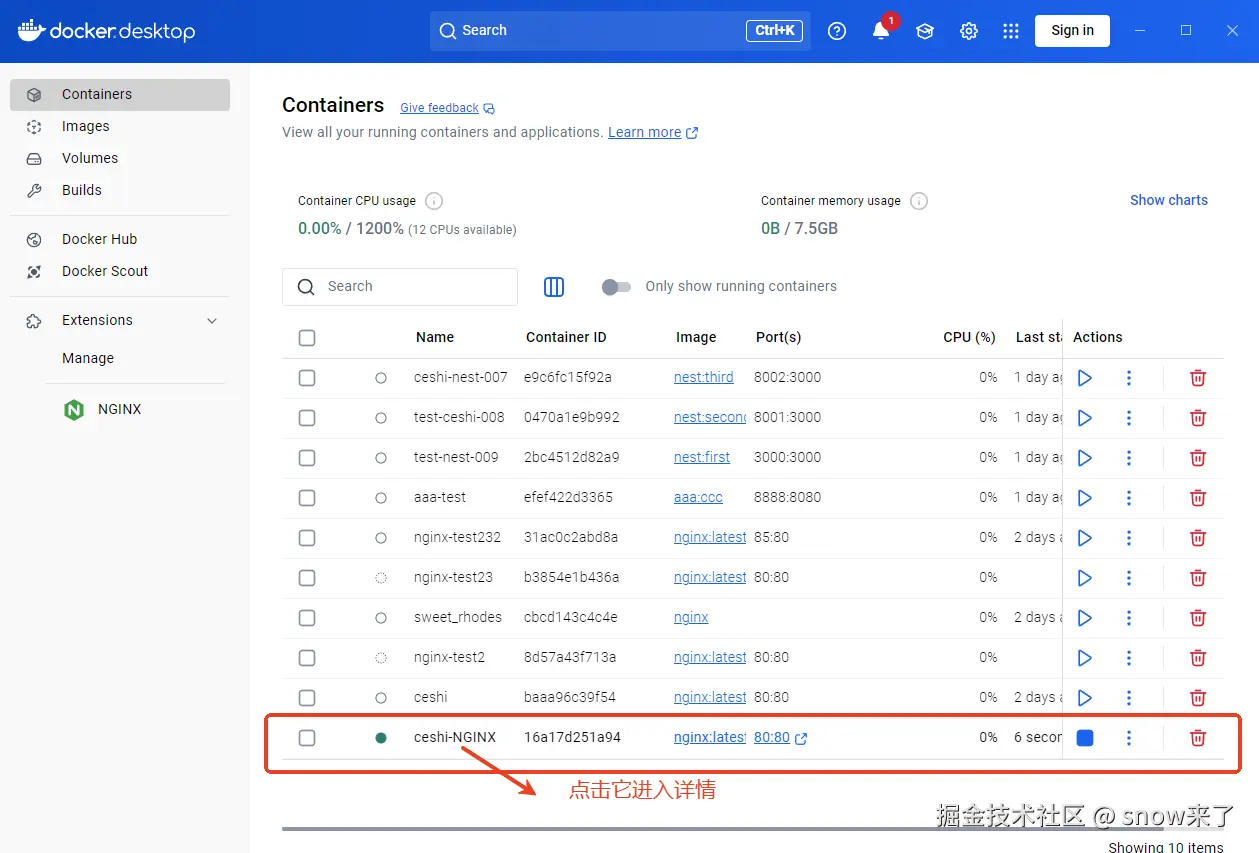Open more actions menu for ceshi-NGINX
Image resolution: width=1259 pixels, height=853 pixels.
tap(1129, 738)
